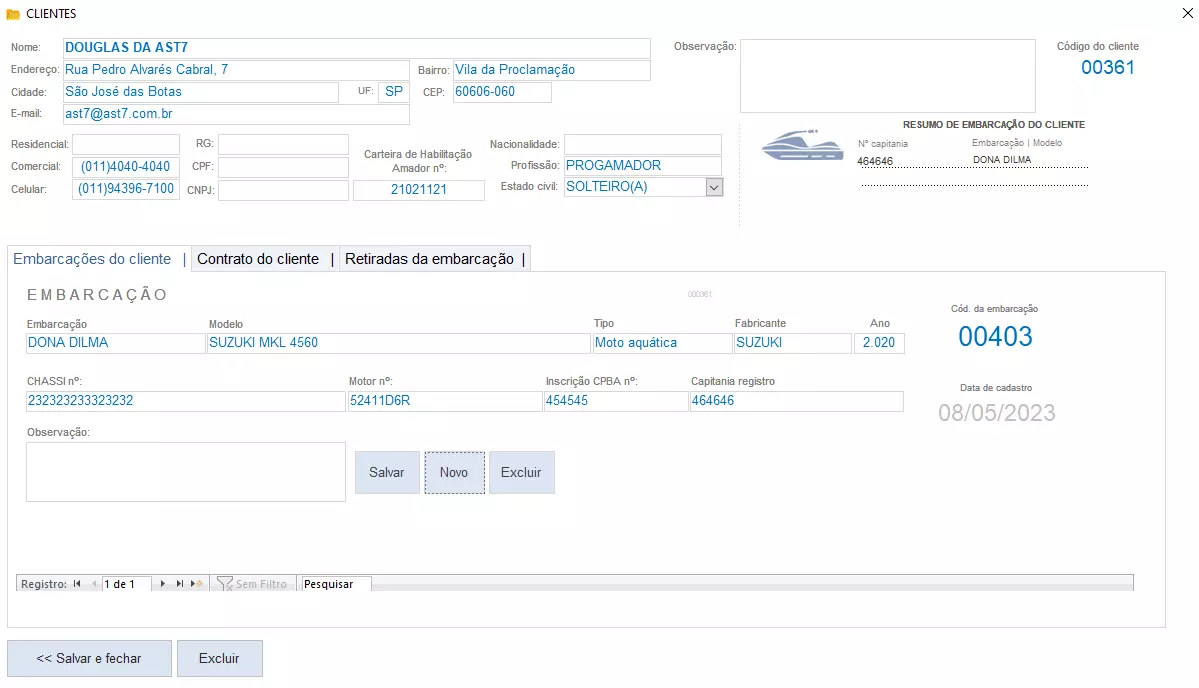Viewport: 1199px width, 688px height.
Task: Click embarcação Observação text box
Action: 186,472
